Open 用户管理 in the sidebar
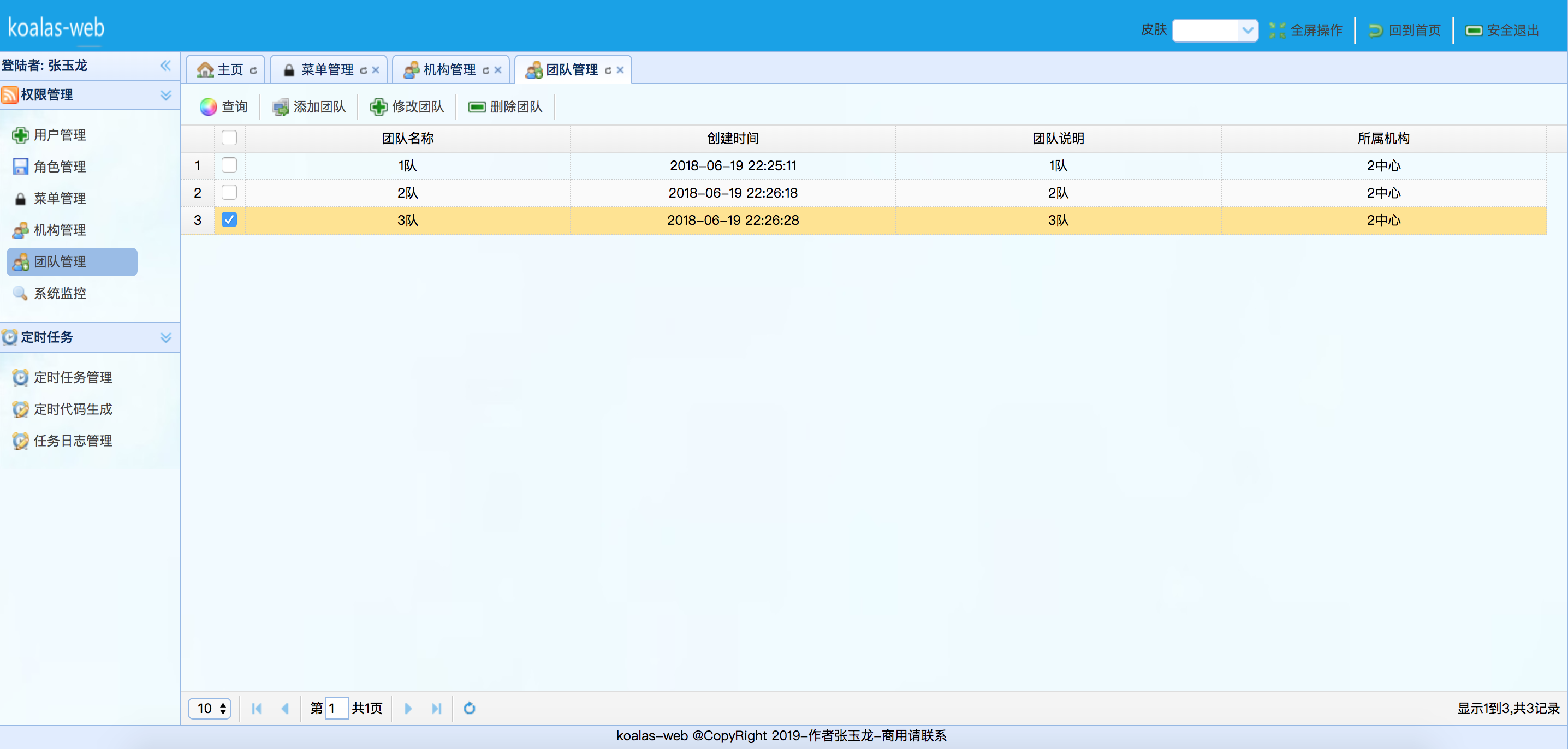Image resolution: width=1568 pixels, height=749 pixels. (x=72, y=135)
